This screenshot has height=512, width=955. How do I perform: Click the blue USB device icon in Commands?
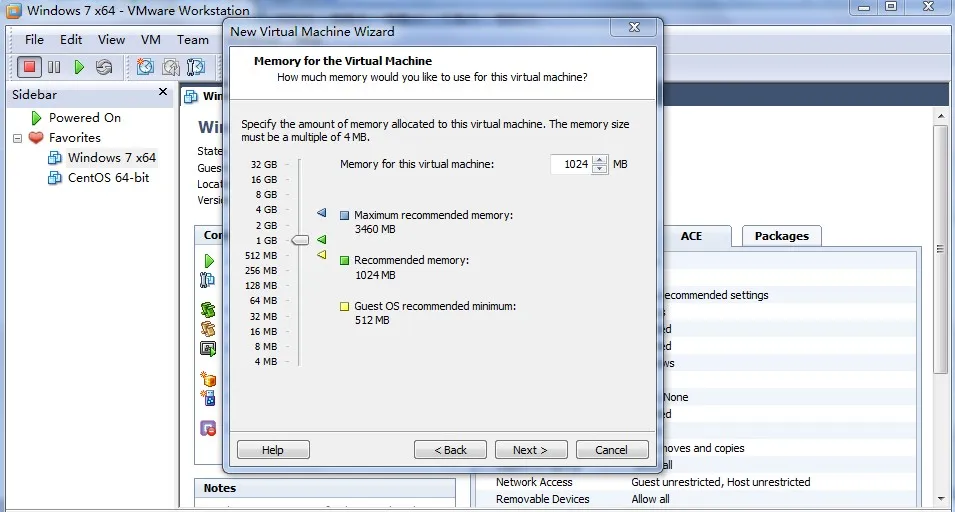pos(208,398)
